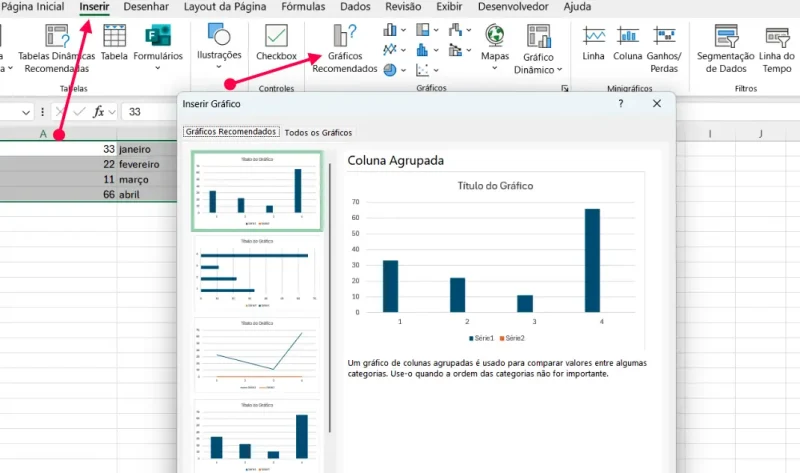Select the line or area chart icon
The width and height of the screenshot is (800, 473).
coord(390,49)
